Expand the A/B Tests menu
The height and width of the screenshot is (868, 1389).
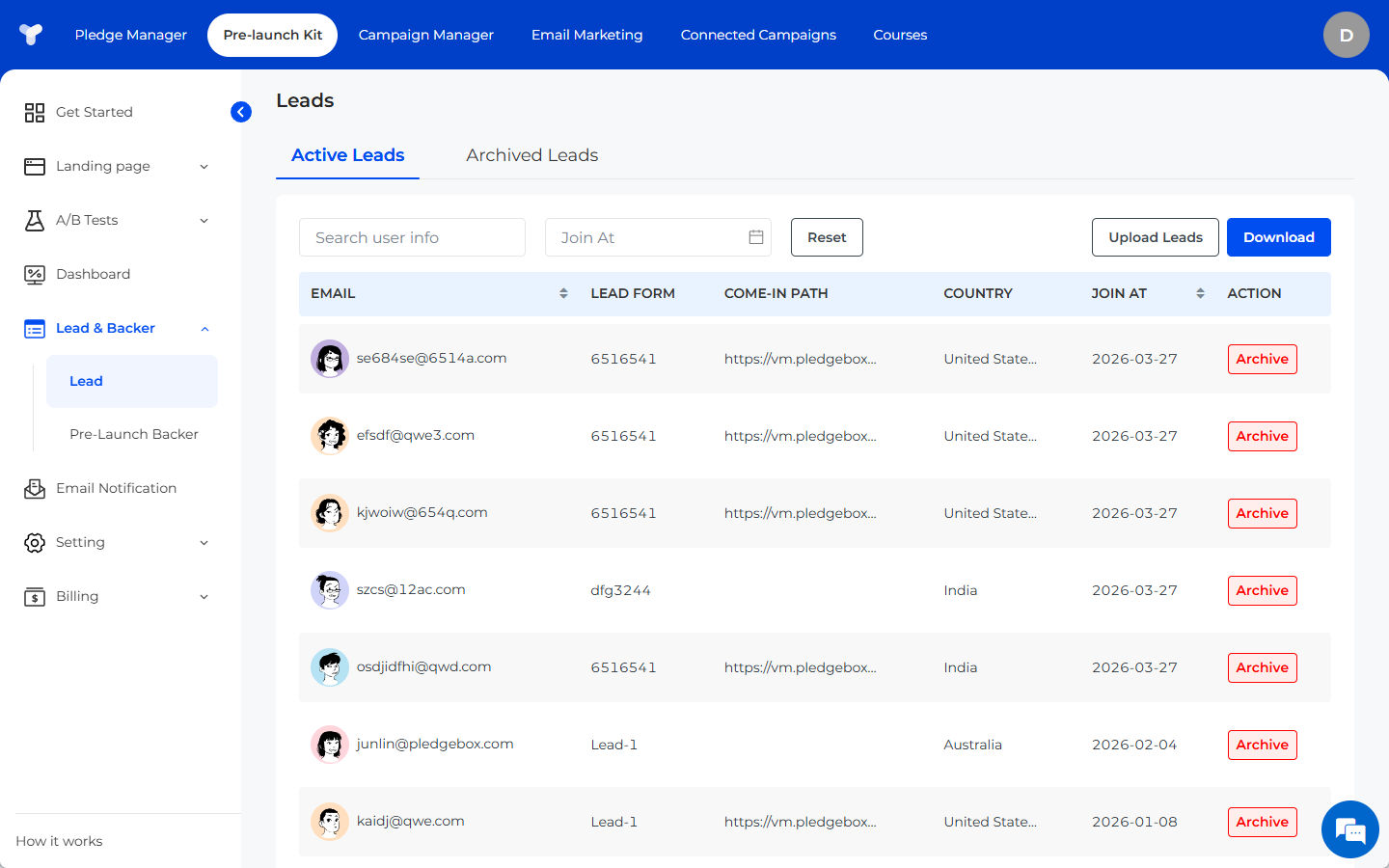point(204,220)
